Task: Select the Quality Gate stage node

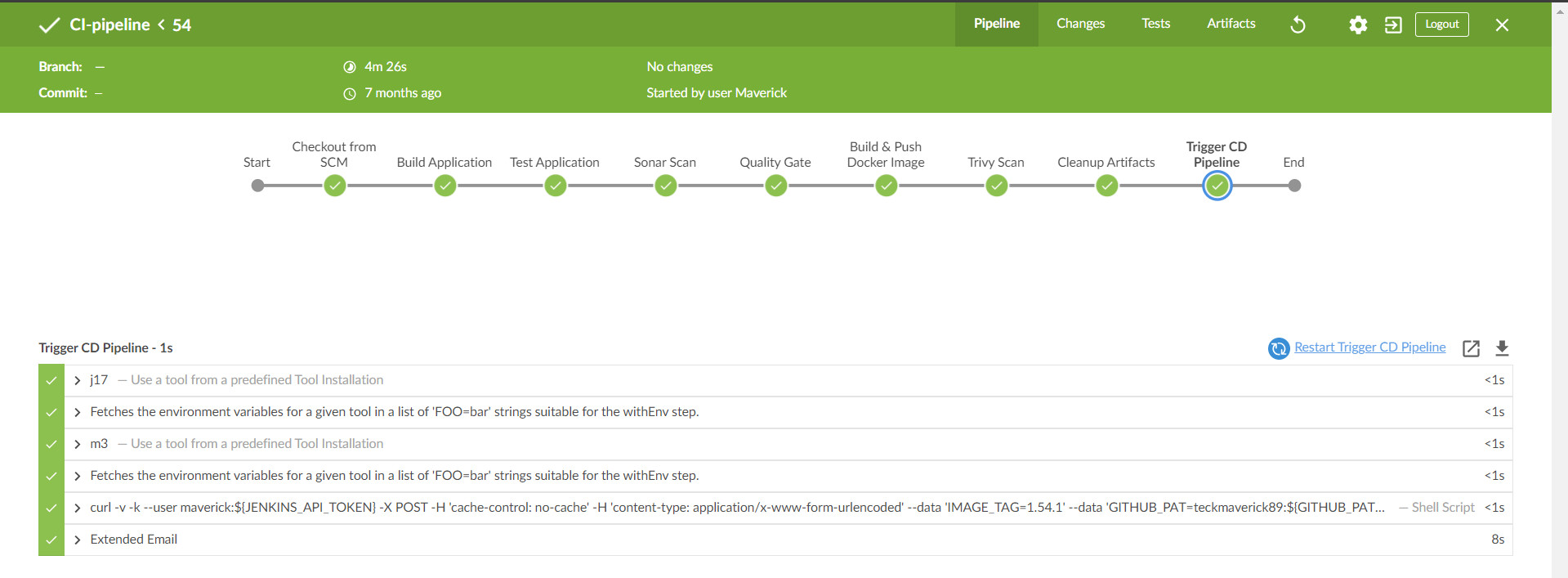Action: (x=776, y=186)
